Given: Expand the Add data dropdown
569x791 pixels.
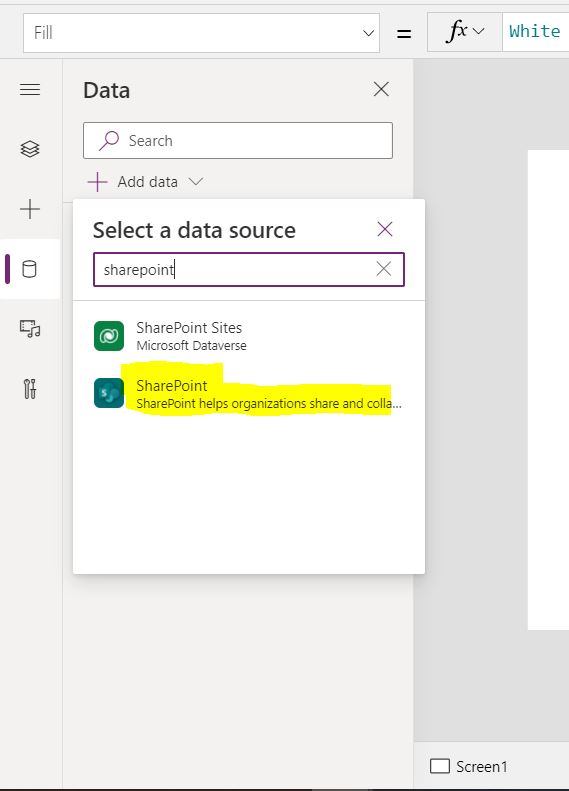Looking at the screenshot, I should click(196, 181).
